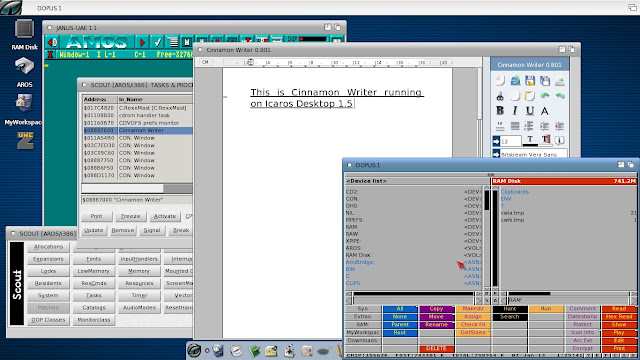Click the AMOS checkmark test icon
The width and height of the screenshot is (640, 360).
tap(158, 42)
